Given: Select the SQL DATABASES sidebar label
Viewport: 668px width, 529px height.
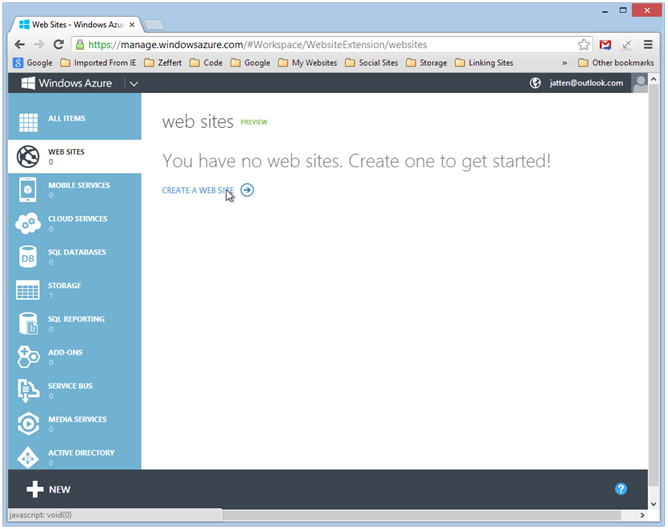Looking at the screenshot, I should click(77, 252).
